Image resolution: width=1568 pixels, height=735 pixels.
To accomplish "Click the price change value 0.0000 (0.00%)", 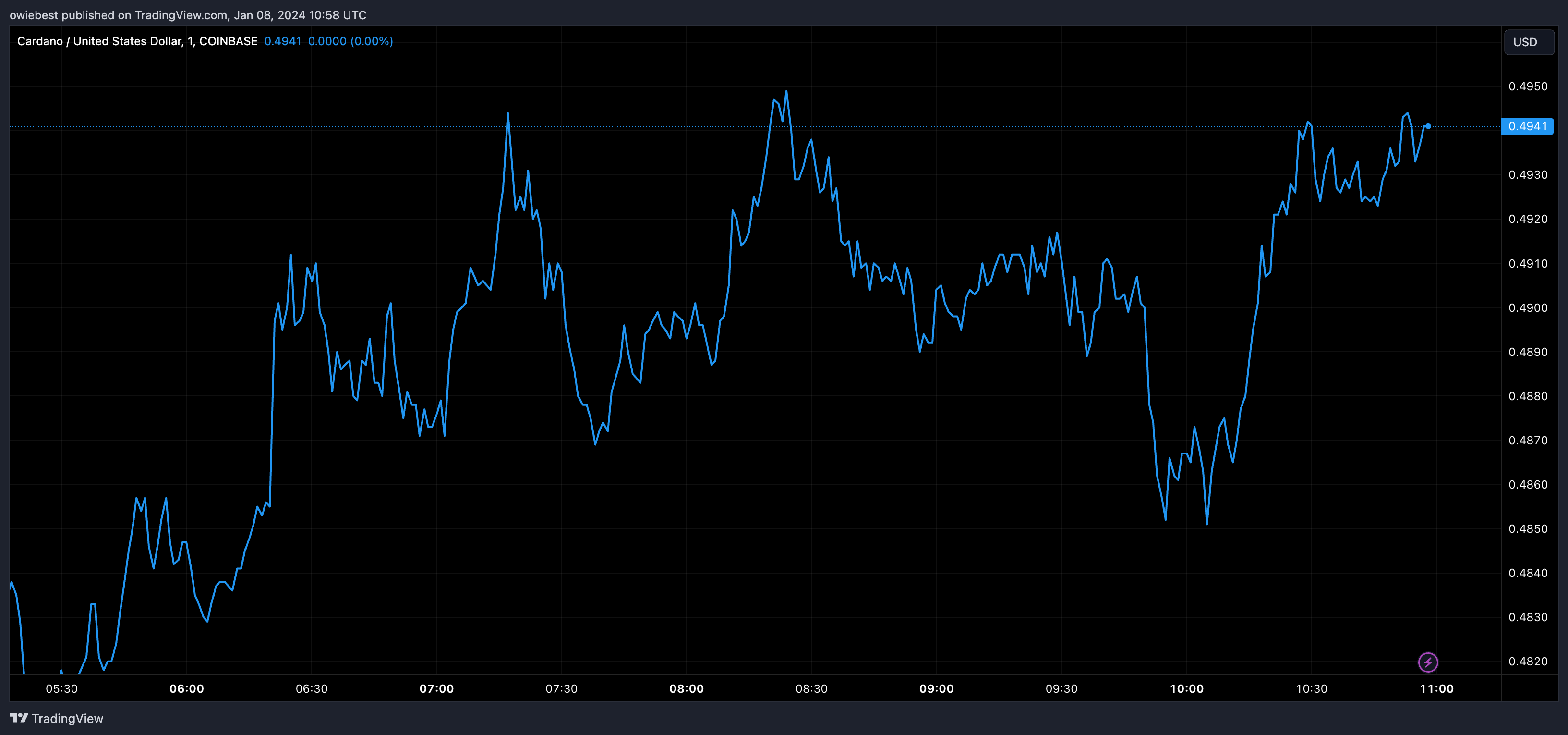I will click(350, 41).
